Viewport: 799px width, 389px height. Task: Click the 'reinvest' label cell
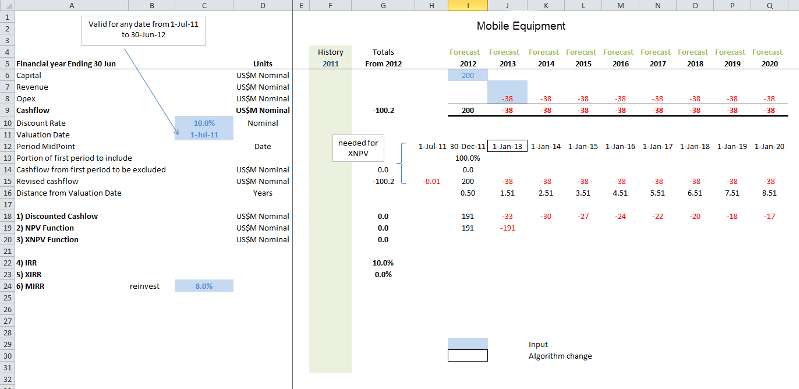(x=145, y=286)
